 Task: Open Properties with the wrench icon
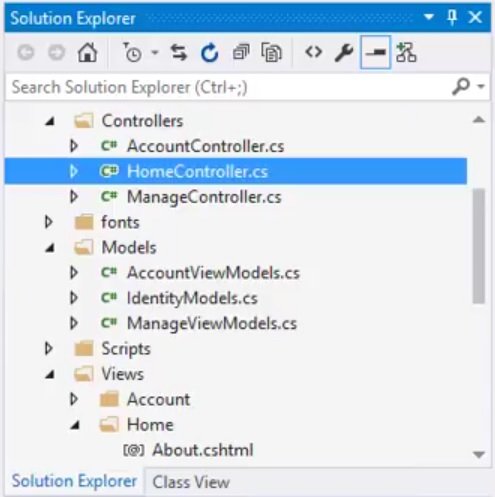tap(344, 53)
